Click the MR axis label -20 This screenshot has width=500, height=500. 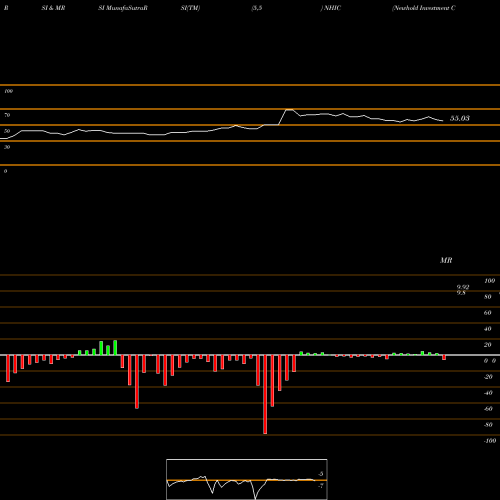[x=488, y=377]
